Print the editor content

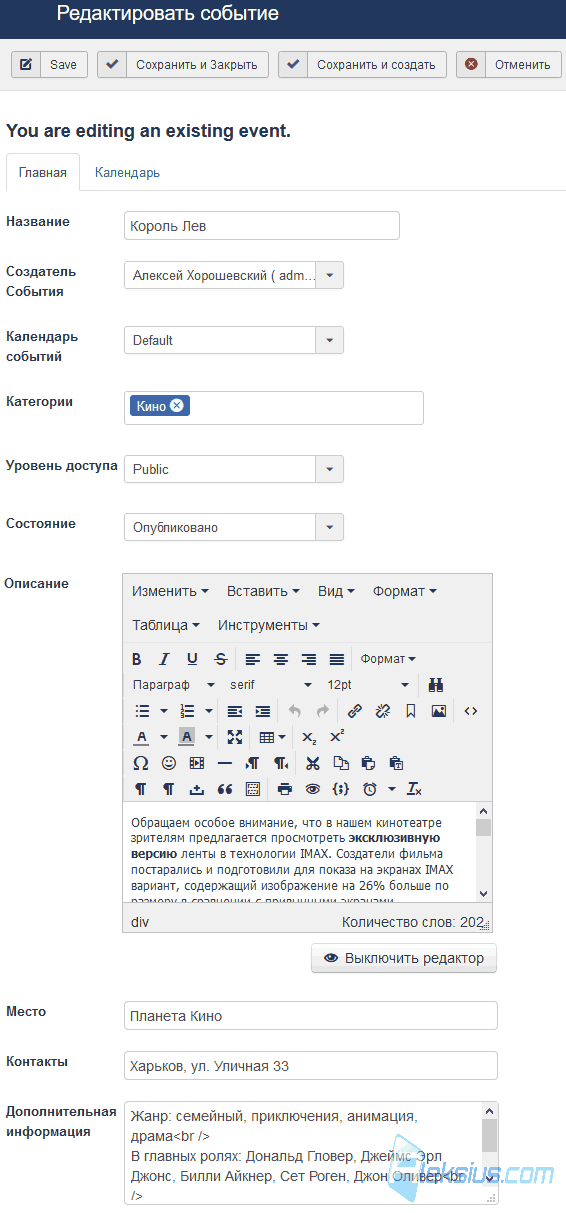point(285,789)
